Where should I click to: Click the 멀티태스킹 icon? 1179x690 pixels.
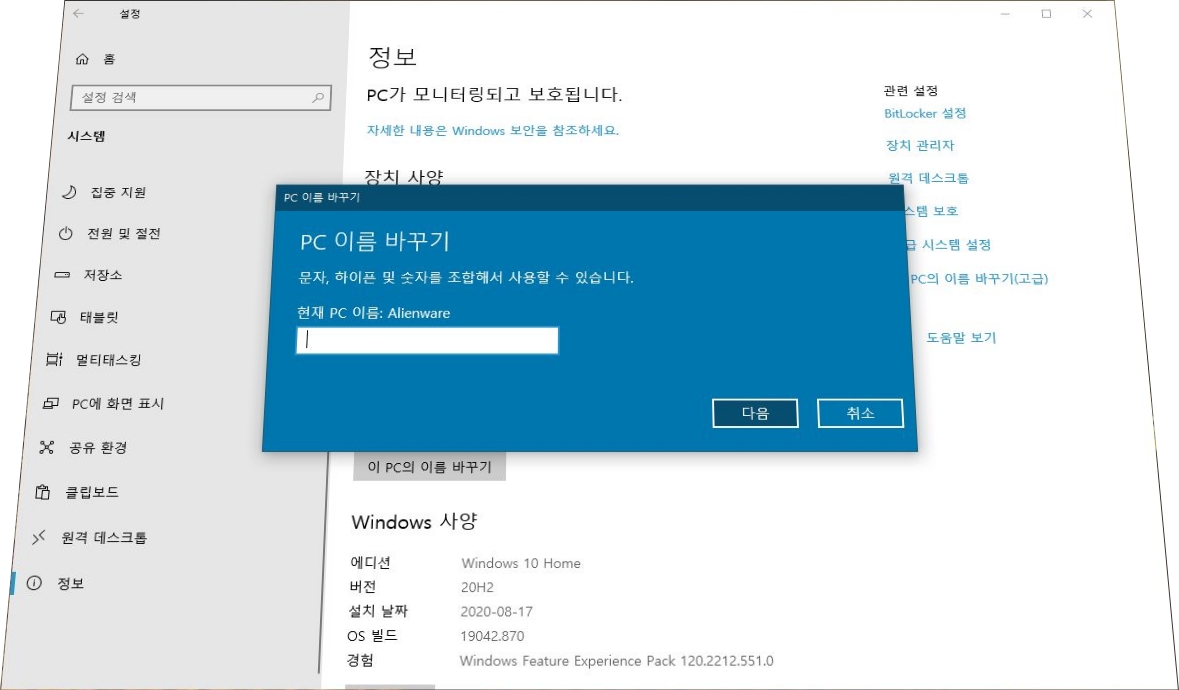[x=54, y=360]
